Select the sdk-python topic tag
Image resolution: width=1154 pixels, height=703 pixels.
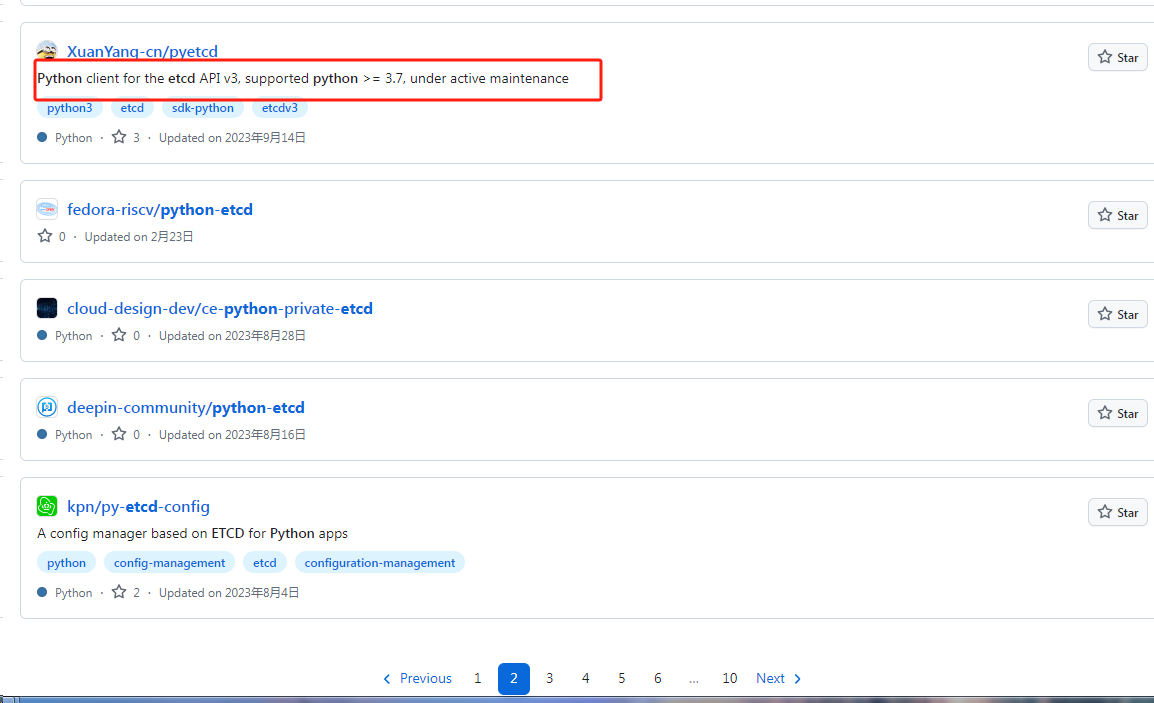[202, 108]
